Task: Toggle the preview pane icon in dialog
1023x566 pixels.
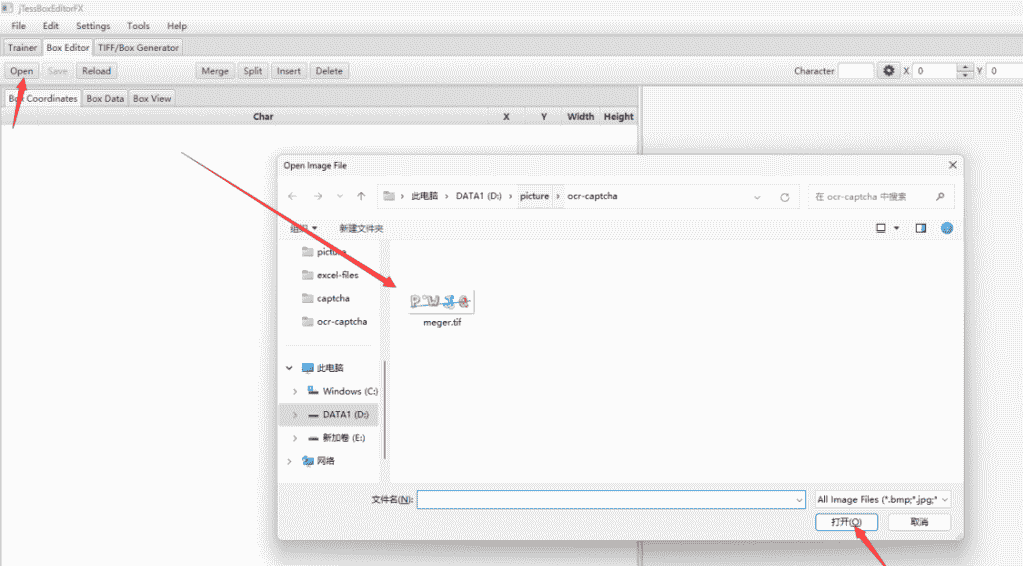Action: click(x=920, y=228)
